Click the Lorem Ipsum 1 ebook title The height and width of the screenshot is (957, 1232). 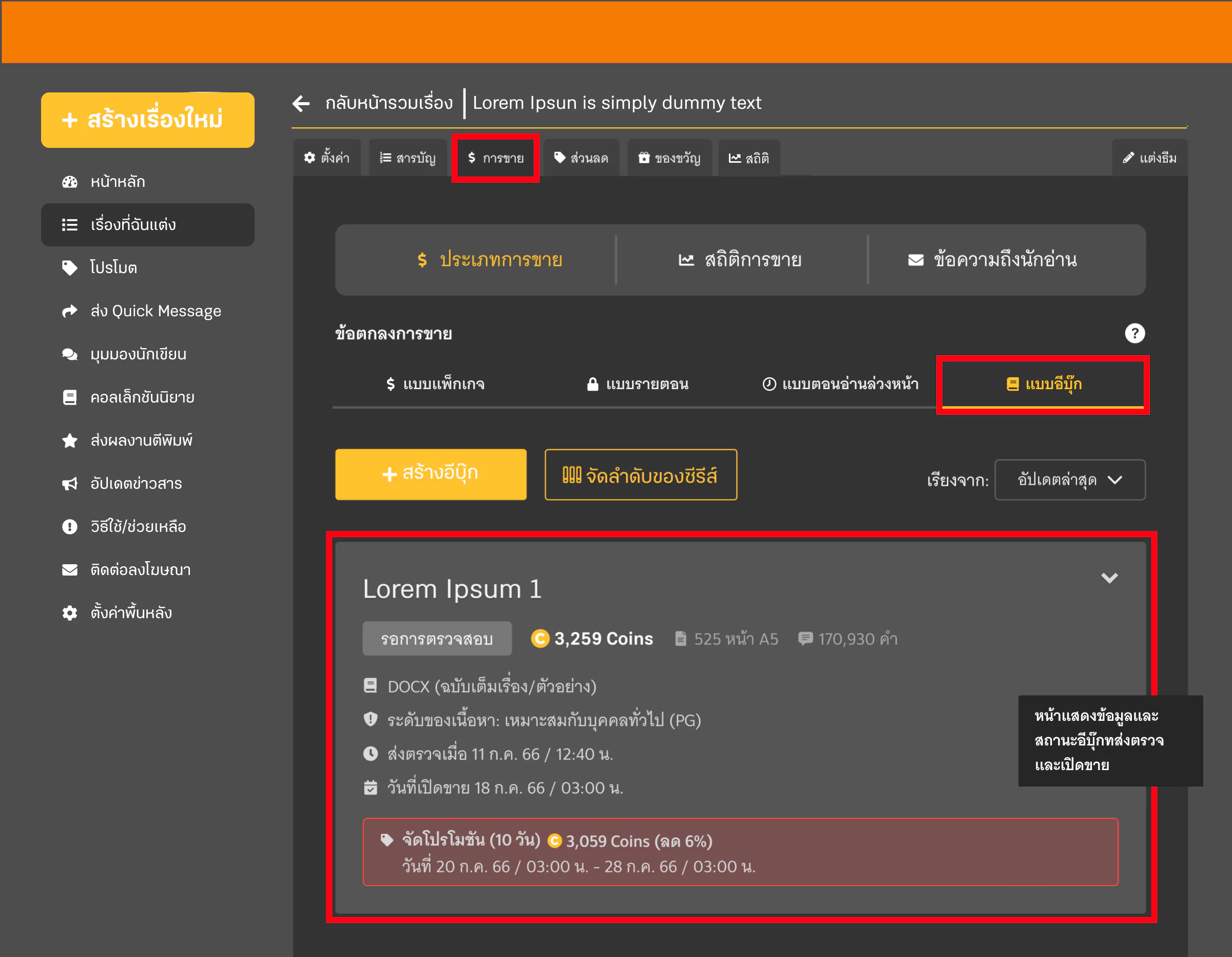point(452,588)
